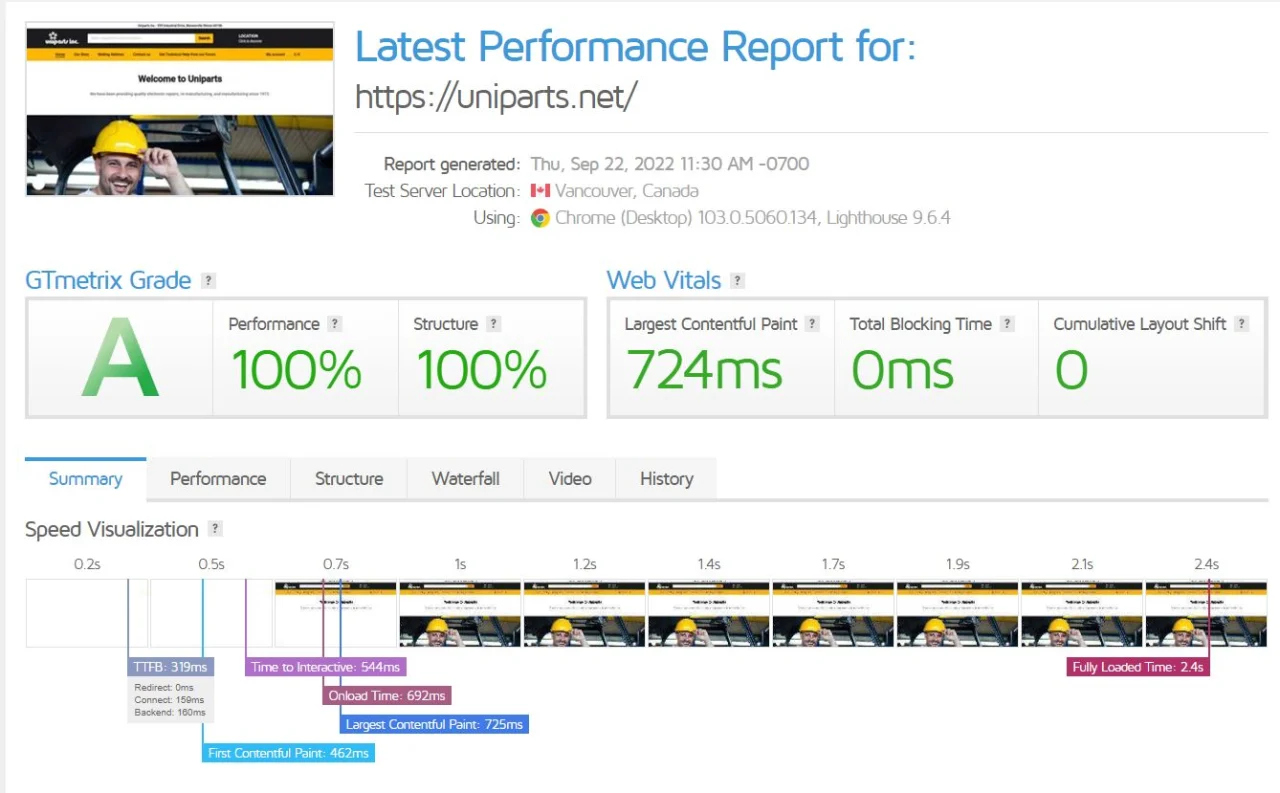The width and height of the screenshot is (1280, 793).
Task: Click the 0ms Total Blocking Time value
Action: pyautogui.click(x=902, y=369)
